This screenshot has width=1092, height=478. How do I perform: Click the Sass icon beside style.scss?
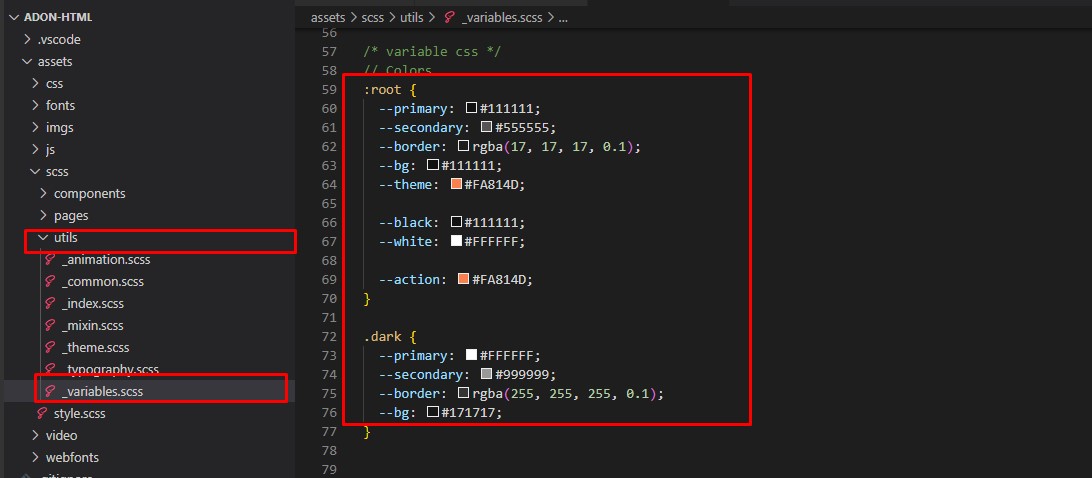pyautogui.click(x=42, y=413)
